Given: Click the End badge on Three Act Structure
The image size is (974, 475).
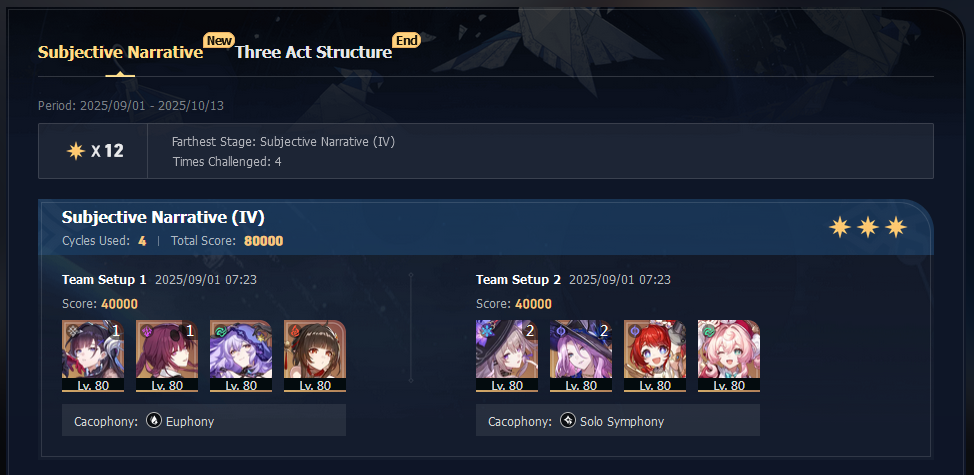Looking at the screenshot, I should pos(407,41).
